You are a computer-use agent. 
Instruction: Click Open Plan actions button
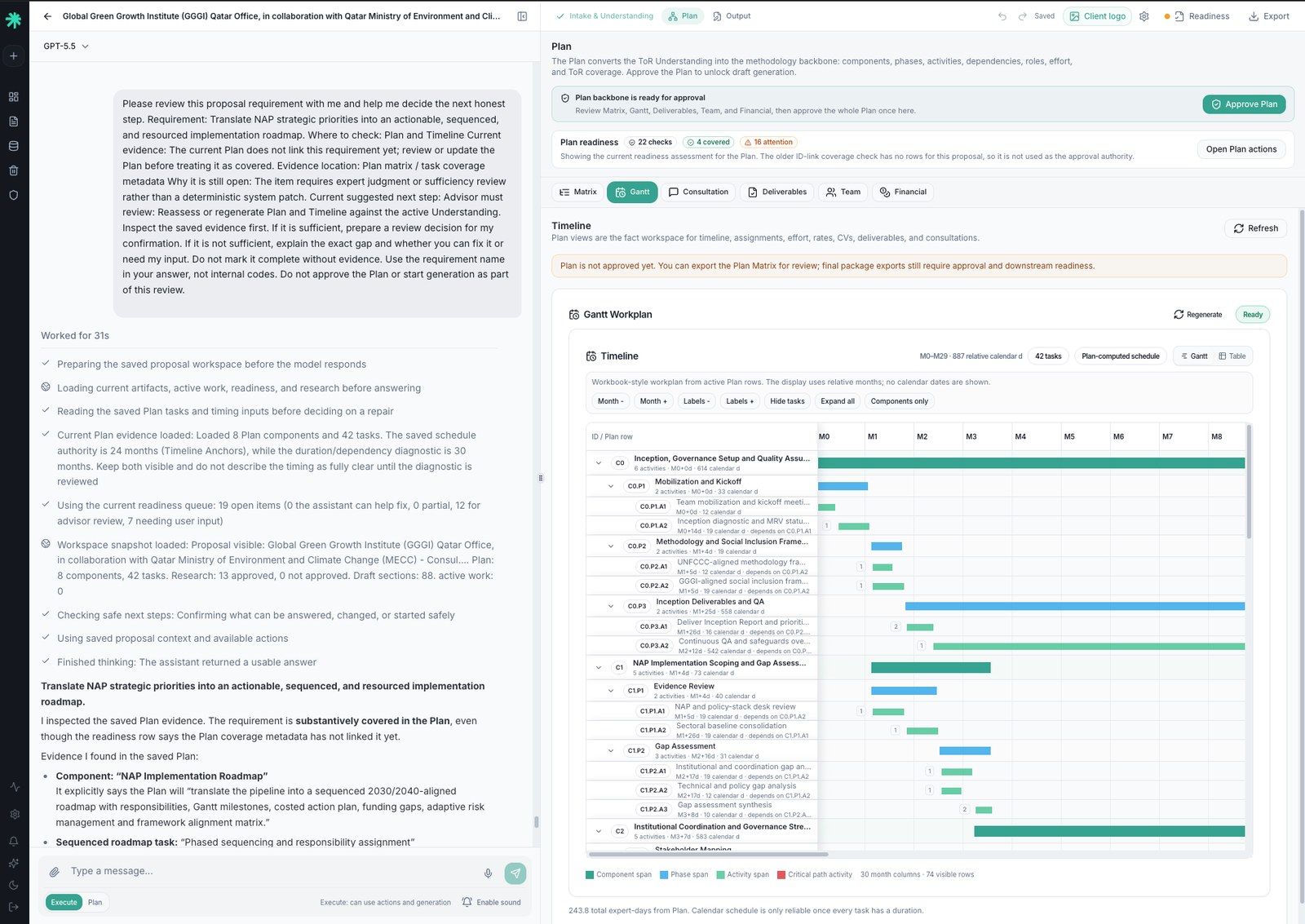[x=1241, y=149]
